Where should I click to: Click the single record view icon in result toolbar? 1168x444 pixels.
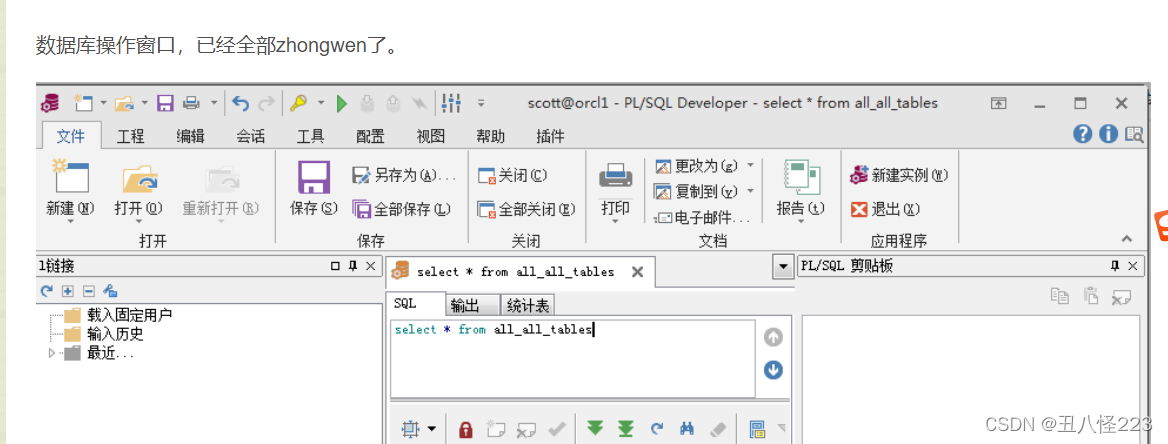pyautogui.click(x=757, y=429)
